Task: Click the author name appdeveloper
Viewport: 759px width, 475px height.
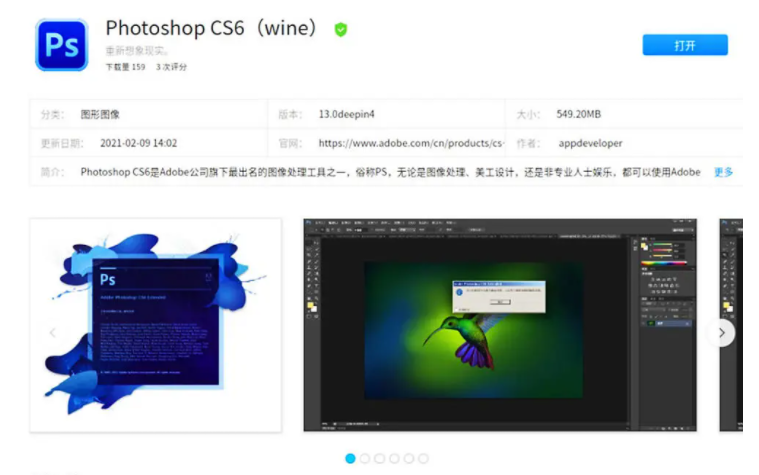Action: [x=591, y=143]
